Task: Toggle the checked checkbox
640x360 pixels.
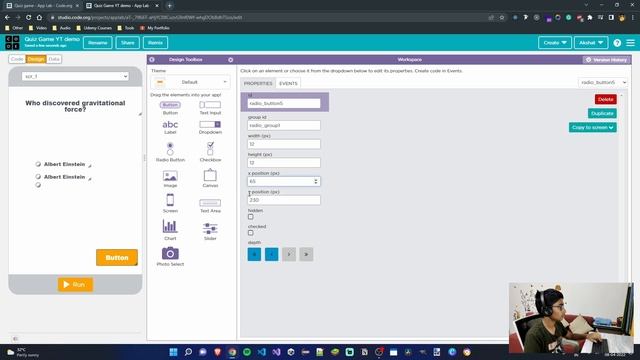Action: (251, 233)
